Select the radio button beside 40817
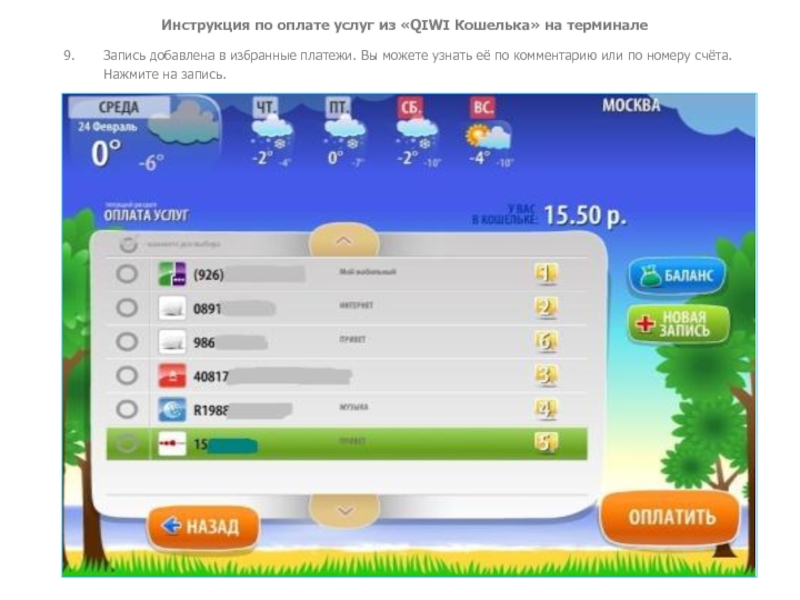The width and height of the screenshot is (800, 600). pyautogui.click(x=126, y=374)
